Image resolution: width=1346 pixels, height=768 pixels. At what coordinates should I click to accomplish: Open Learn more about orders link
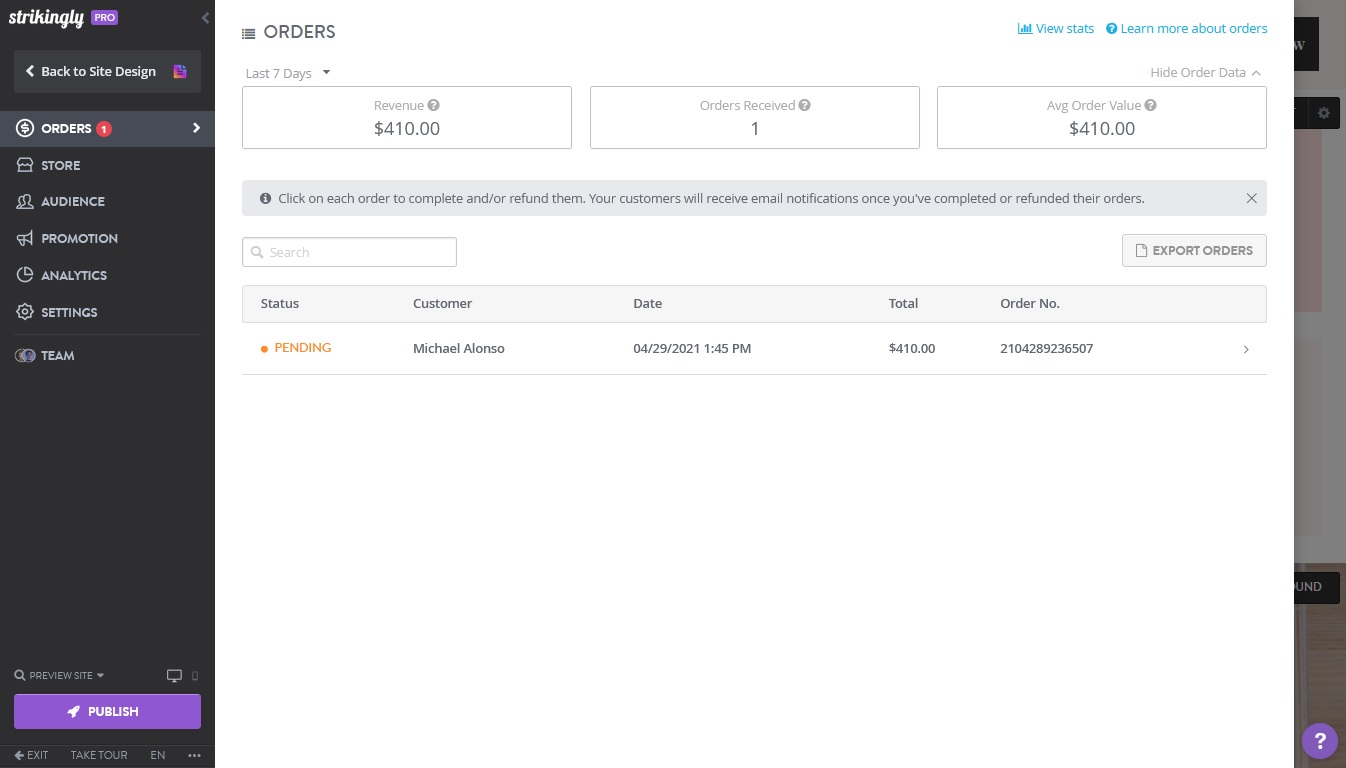[1193, 28]
